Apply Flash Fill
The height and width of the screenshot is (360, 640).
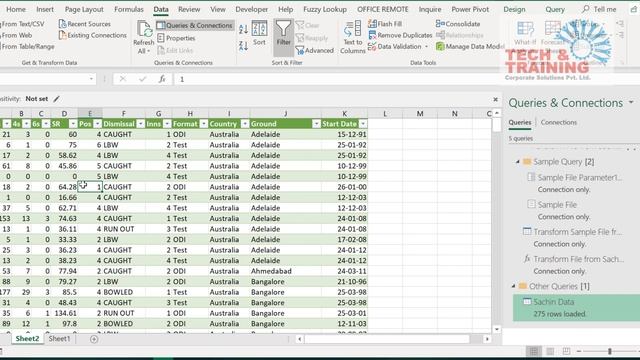pyautogui.click(x=385, y=24)
